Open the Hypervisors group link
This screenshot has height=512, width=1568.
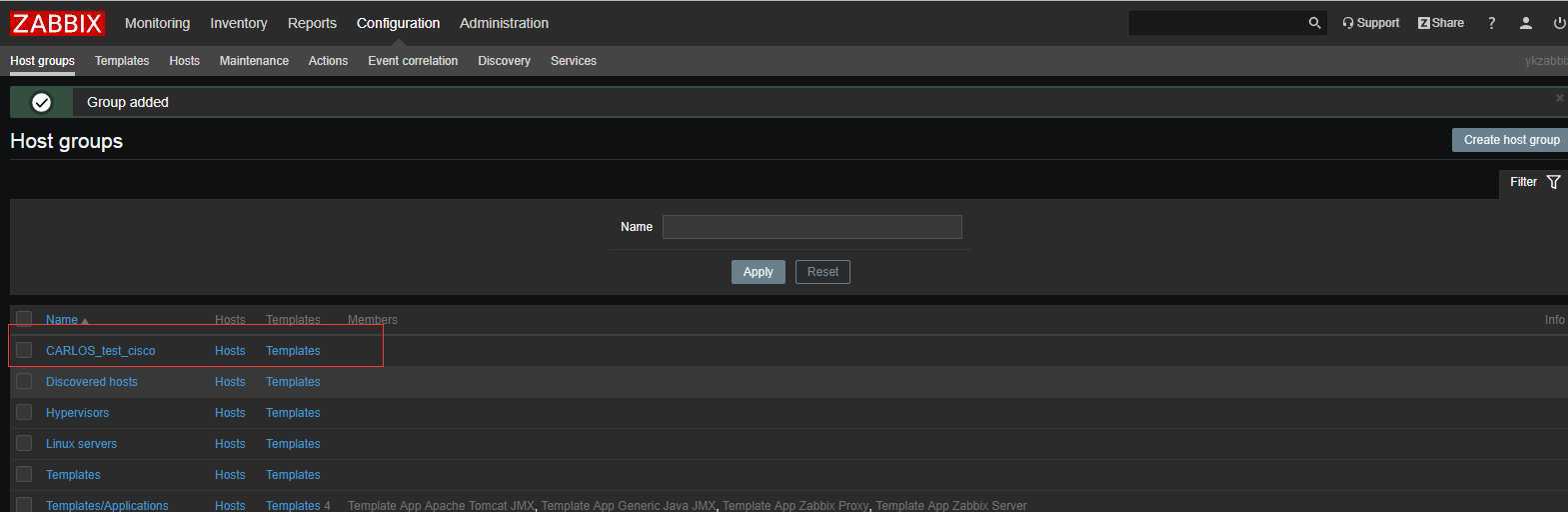[x=77, y=413]
